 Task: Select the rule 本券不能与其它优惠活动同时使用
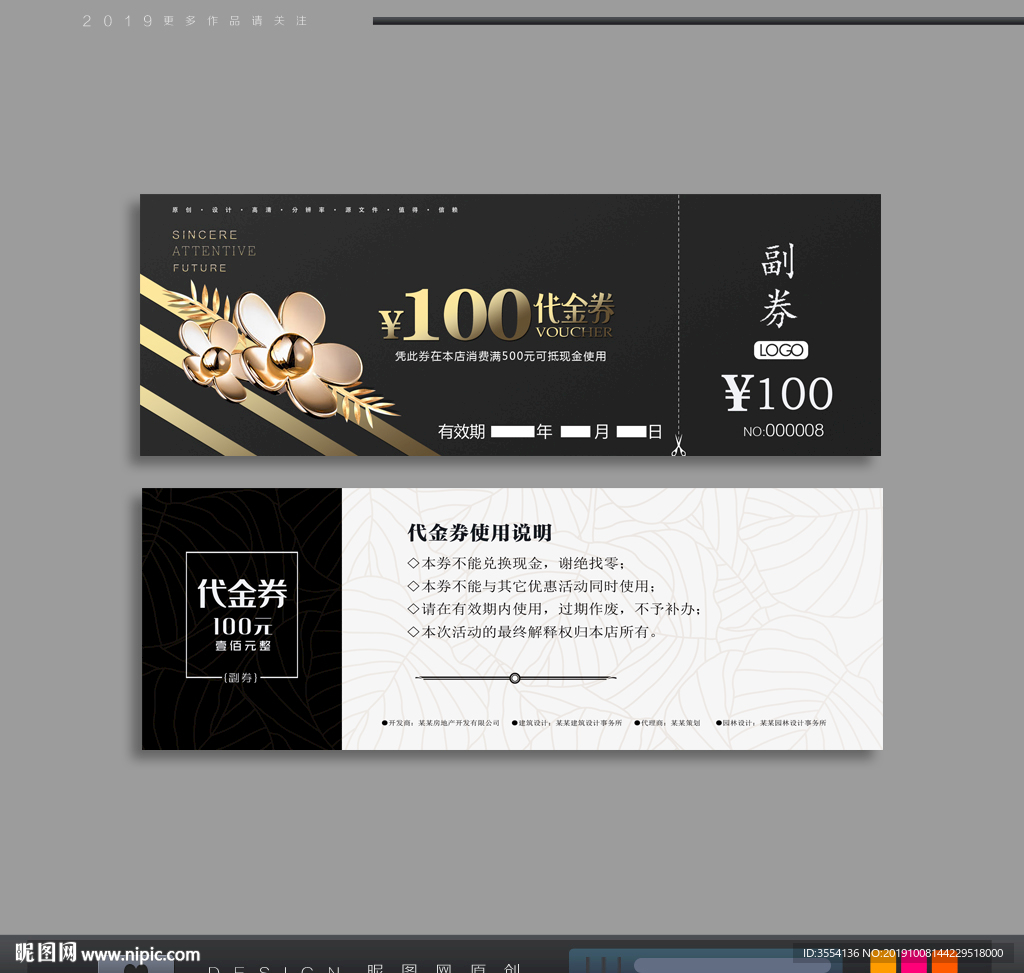pos(532,586)
